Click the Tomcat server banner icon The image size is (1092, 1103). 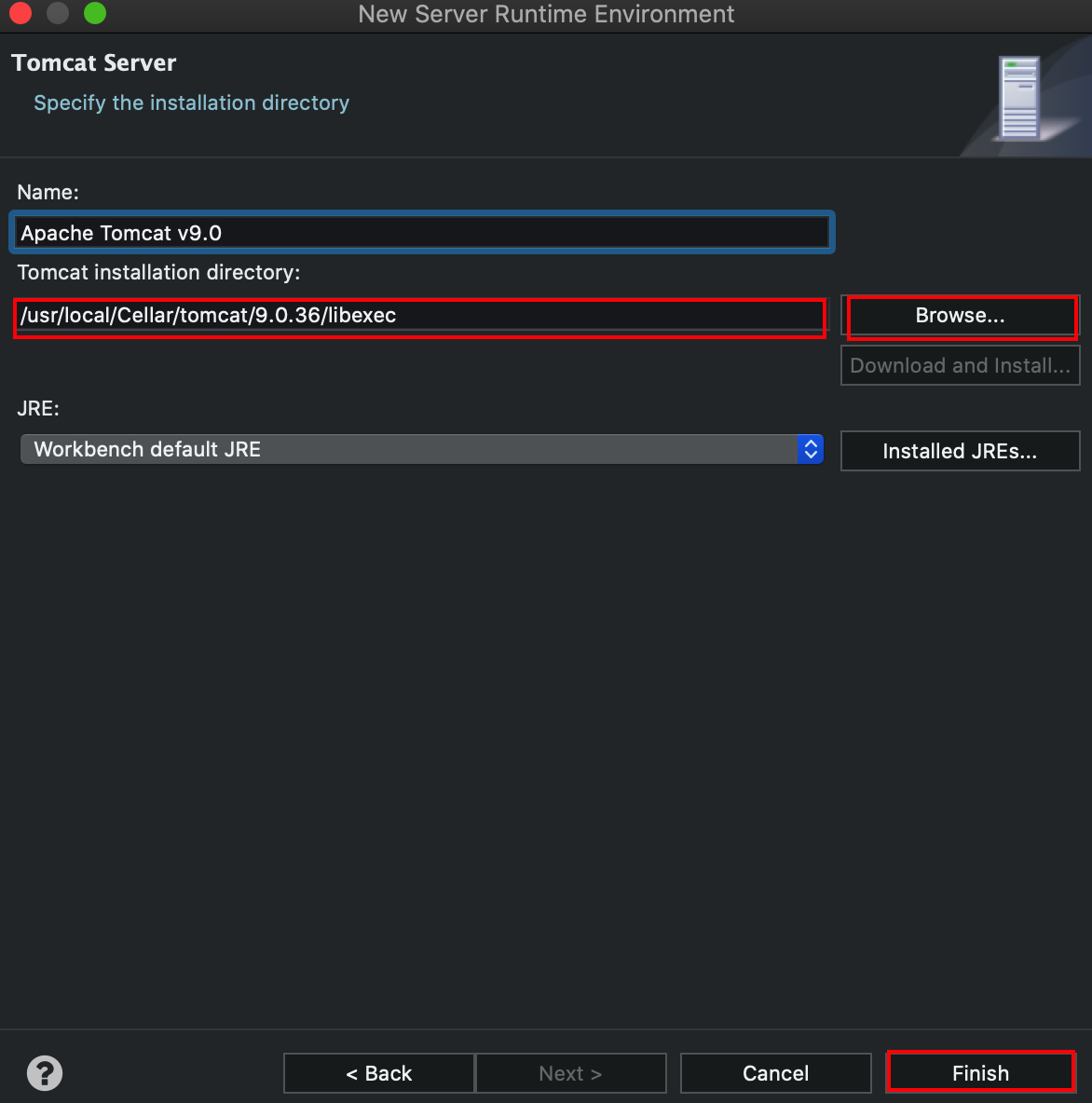1019,99
